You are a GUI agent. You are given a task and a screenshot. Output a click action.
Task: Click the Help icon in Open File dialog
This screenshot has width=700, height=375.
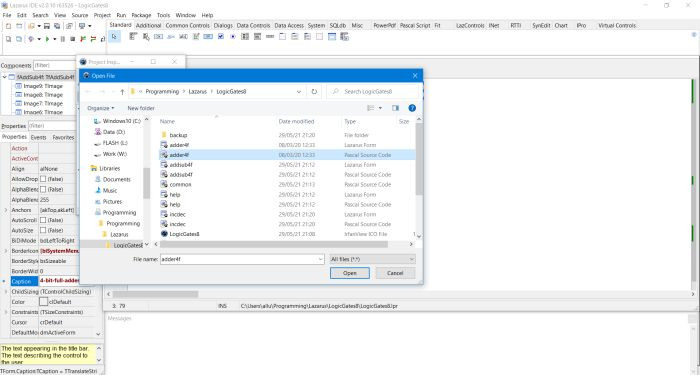[412, 108]
